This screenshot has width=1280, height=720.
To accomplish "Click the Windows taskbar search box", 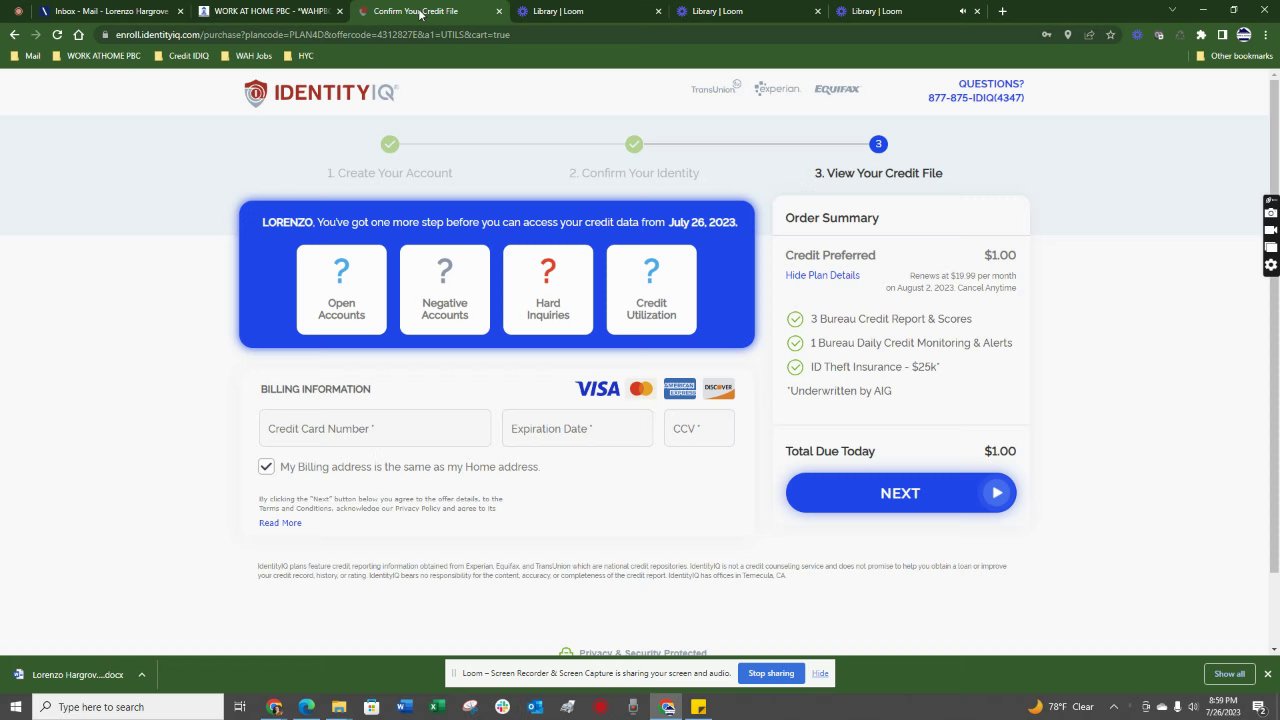I will [x=127, y=707].
